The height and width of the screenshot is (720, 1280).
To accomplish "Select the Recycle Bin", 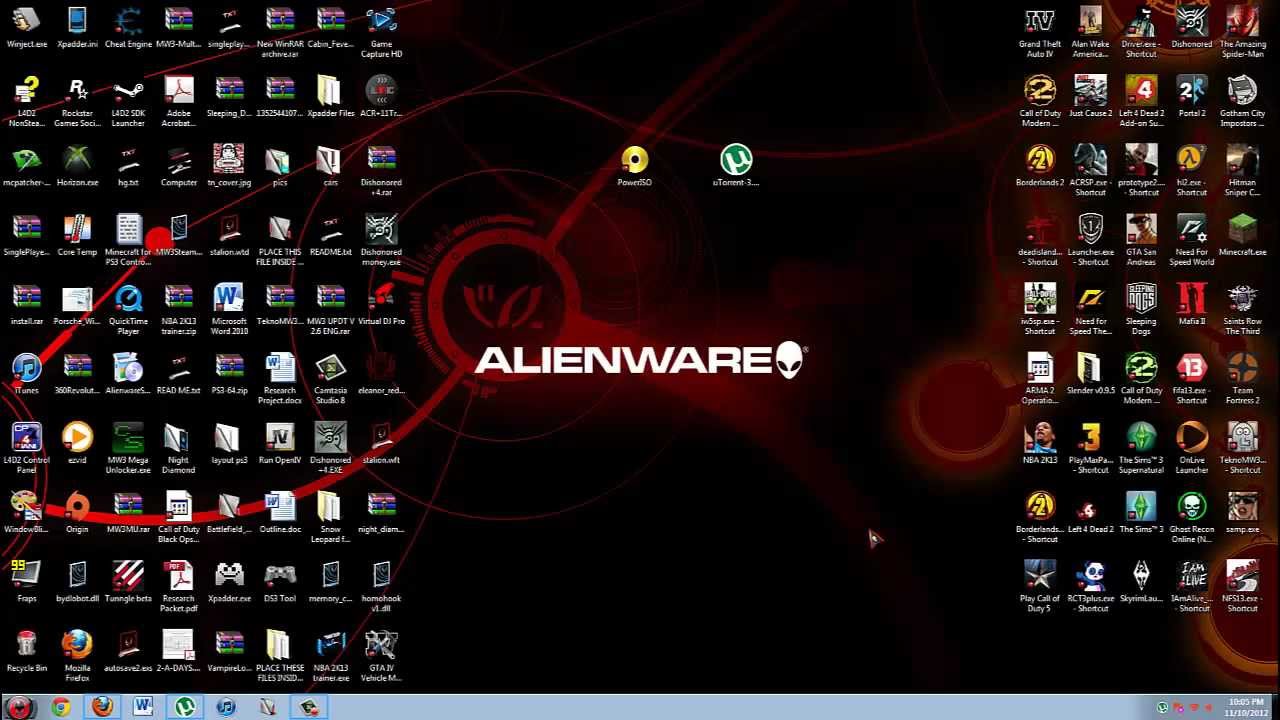I will pos(27,651).
